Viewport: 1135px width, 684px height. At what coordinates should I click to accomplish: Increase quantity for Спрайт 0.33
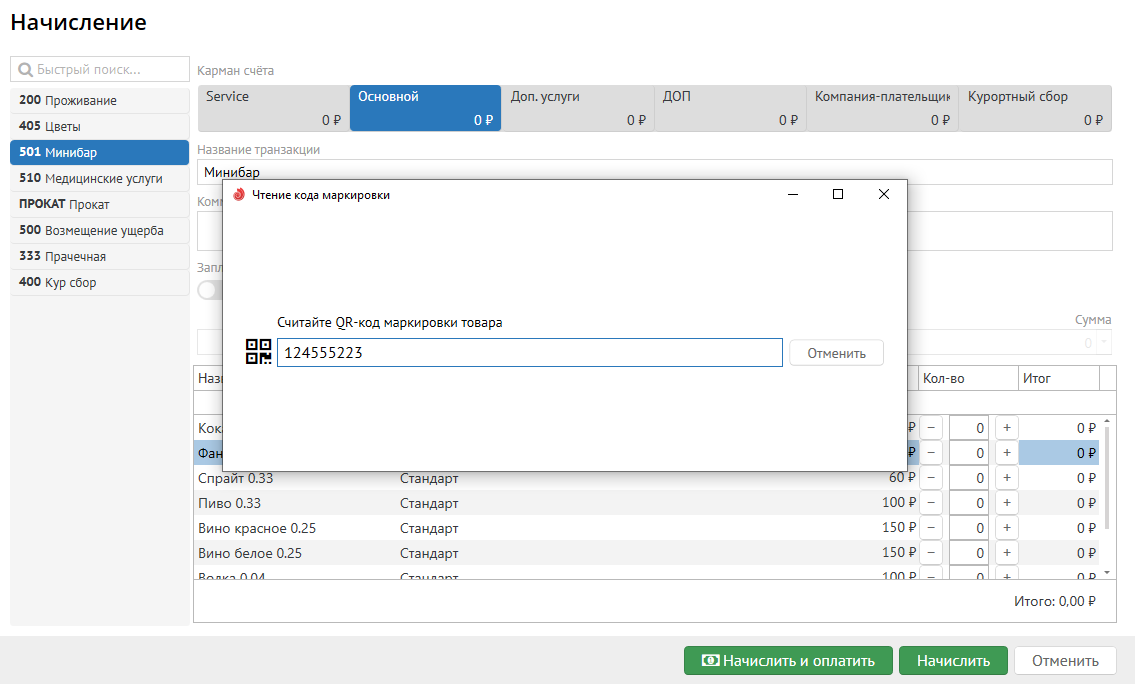point(1006,478)
